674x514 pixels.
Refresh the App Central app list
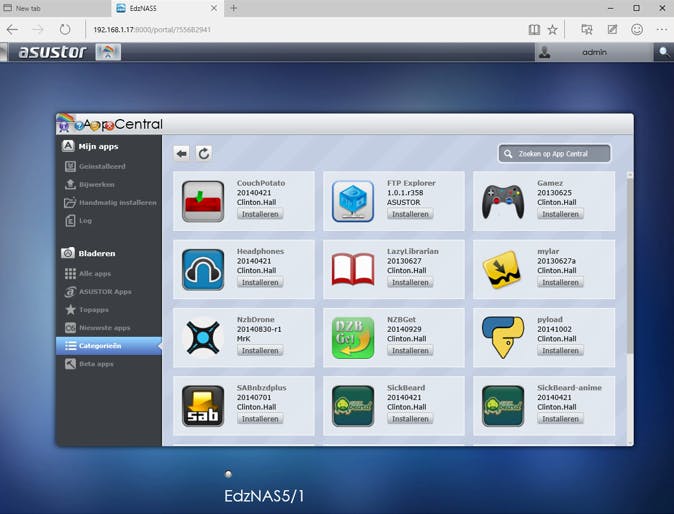coord(204,153)
